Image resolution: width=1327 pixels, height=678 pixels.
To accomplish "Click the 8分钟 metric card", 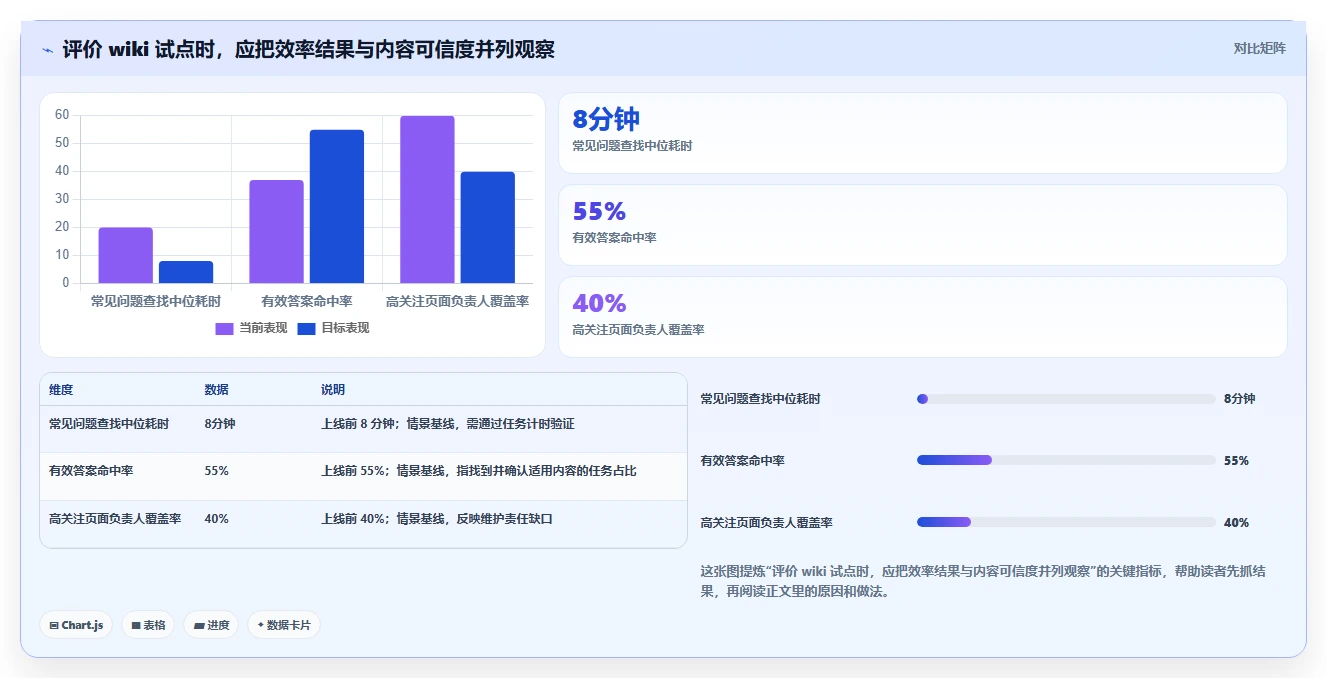I will click(x=922, y=133).
